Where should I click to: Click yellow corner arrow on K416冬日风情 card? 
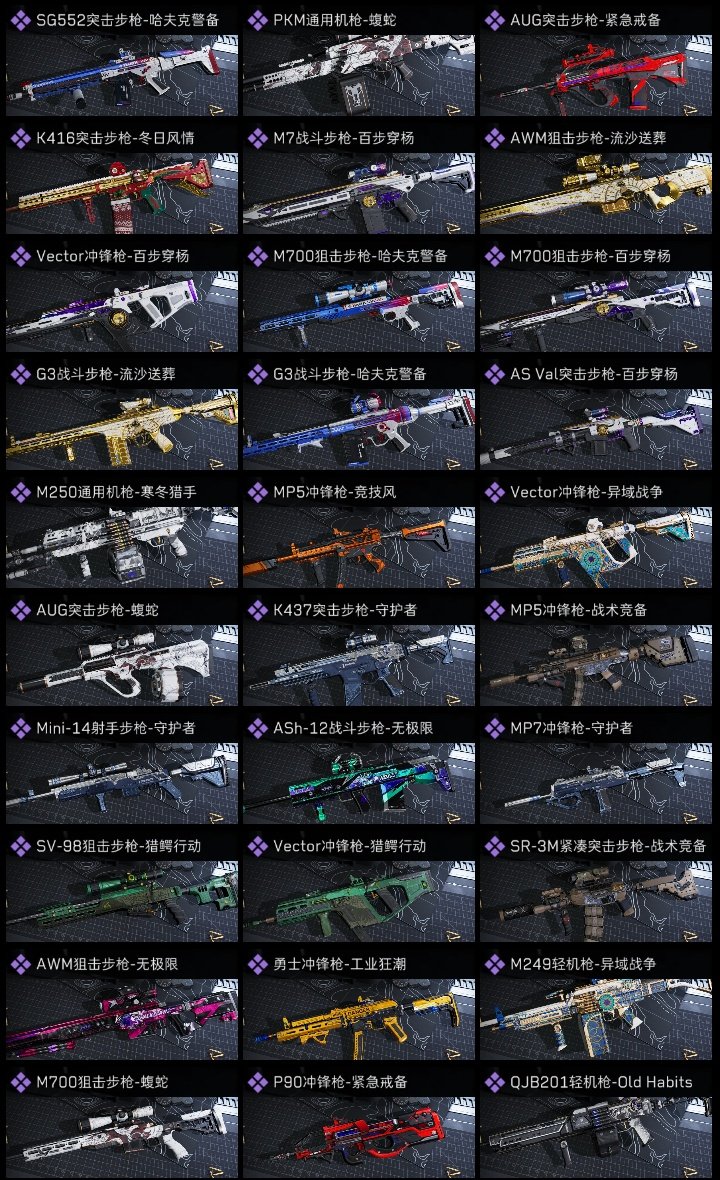[x=217, y=228]
